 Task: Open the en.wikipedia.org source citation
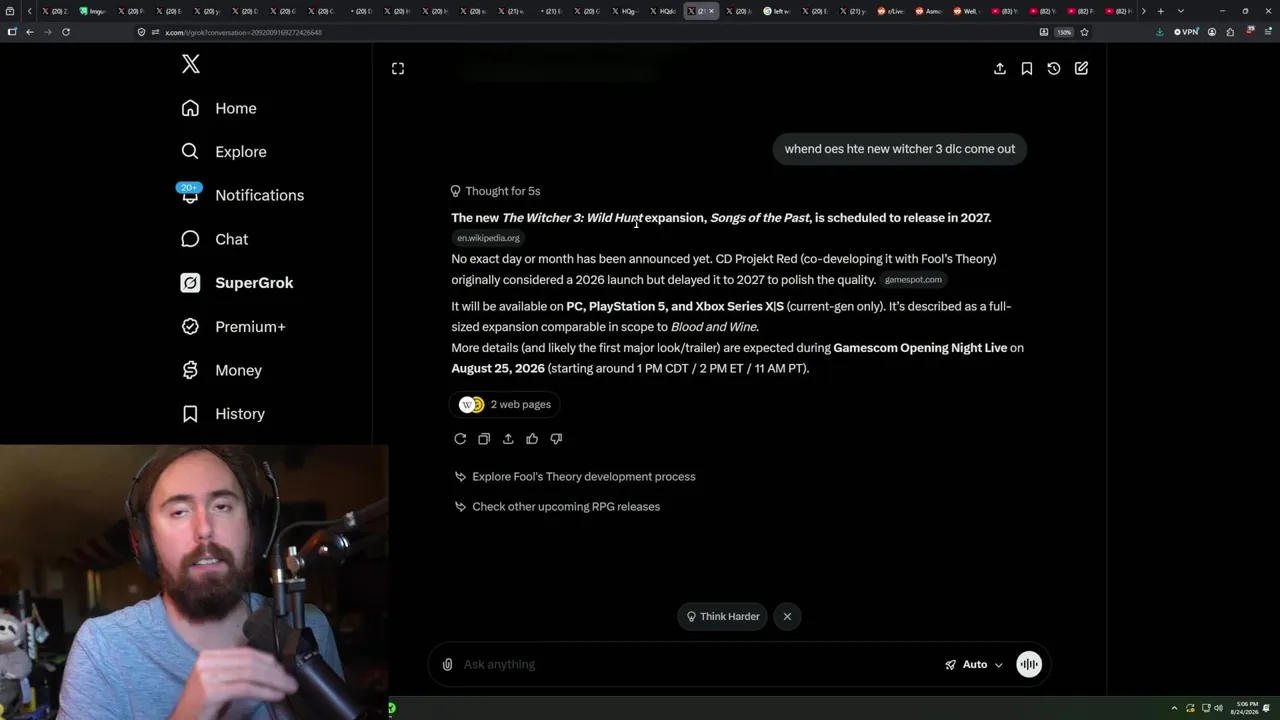(488, 238)
